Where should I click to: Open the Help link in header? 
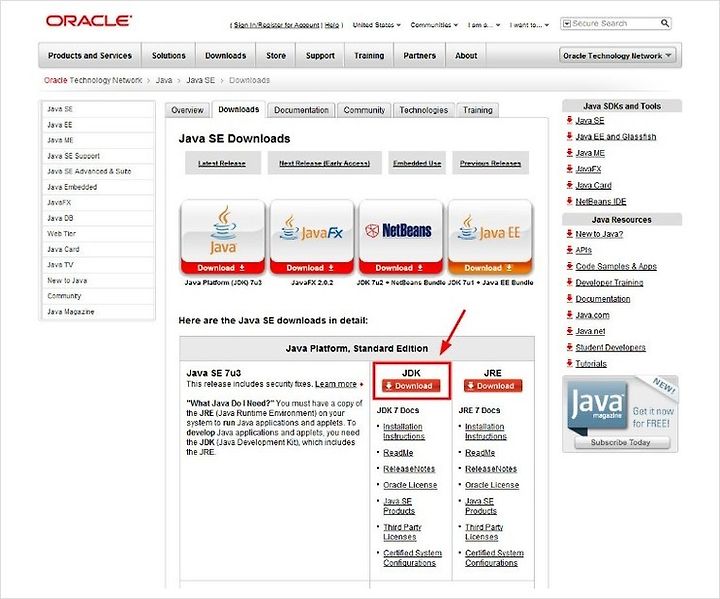point(332,25)
